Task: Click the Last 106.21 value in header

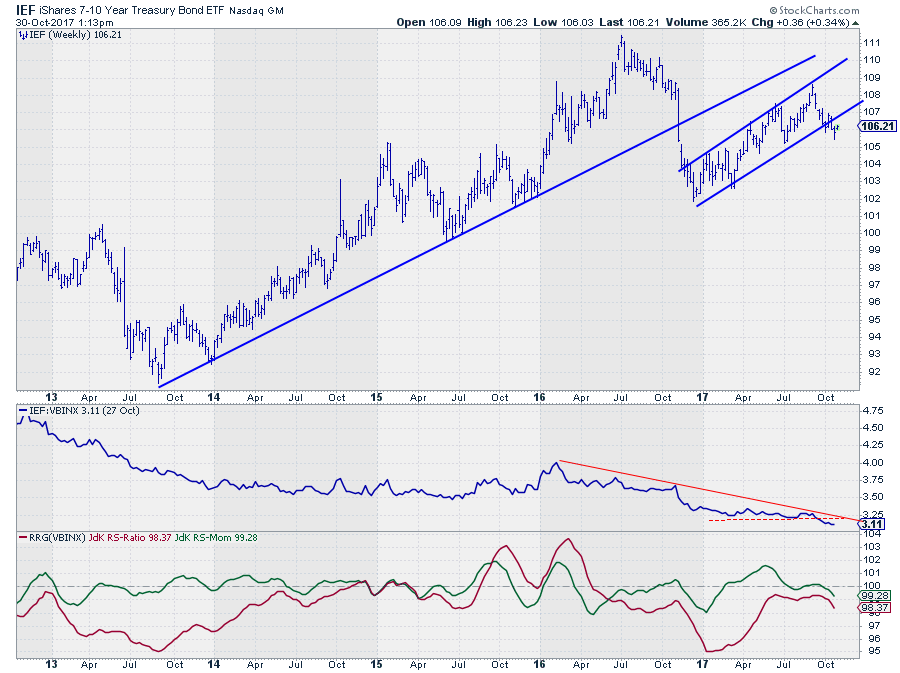Action: coord(629,22)
